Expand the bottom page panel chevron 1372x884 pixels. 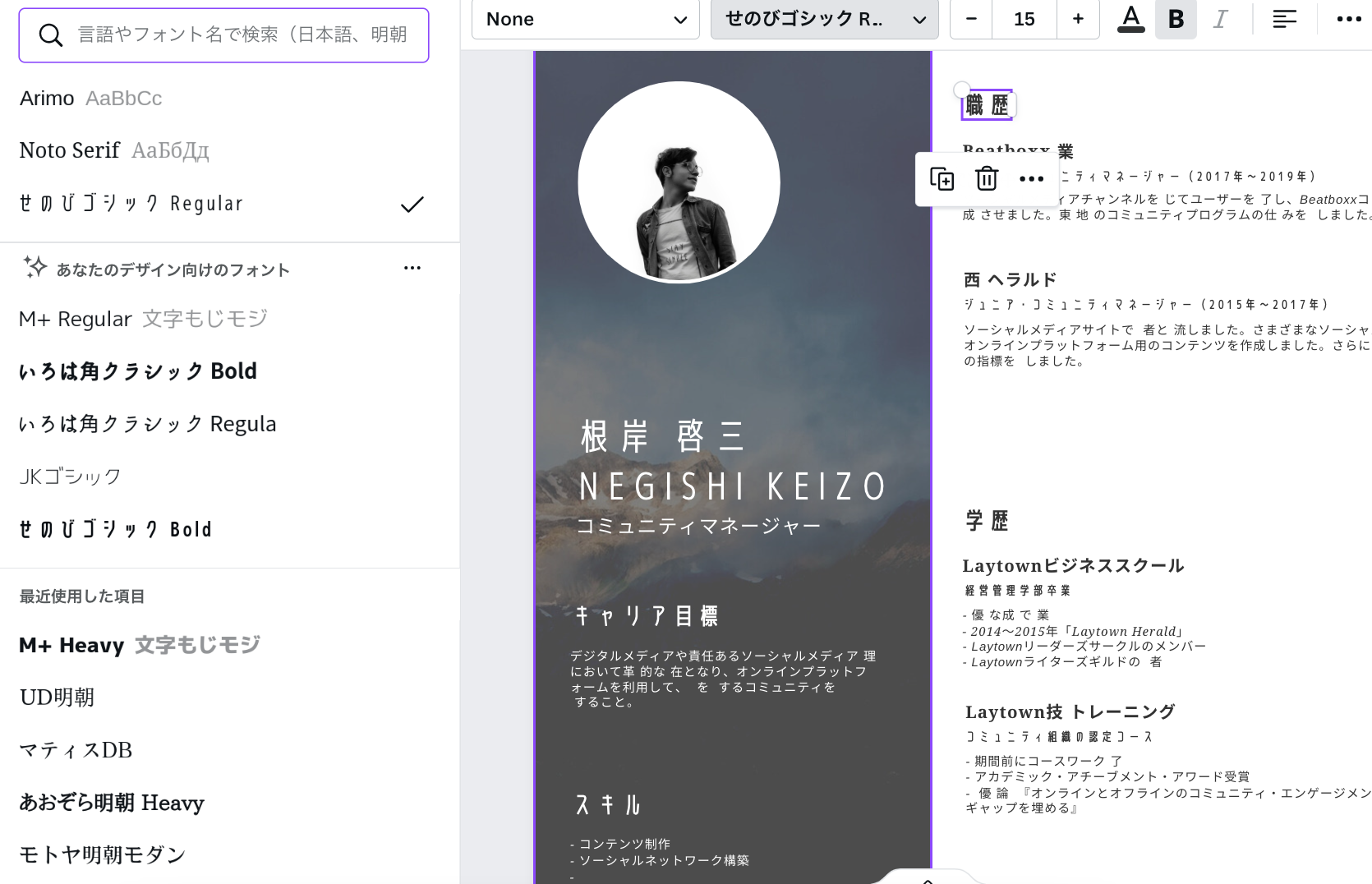[928, 880]
